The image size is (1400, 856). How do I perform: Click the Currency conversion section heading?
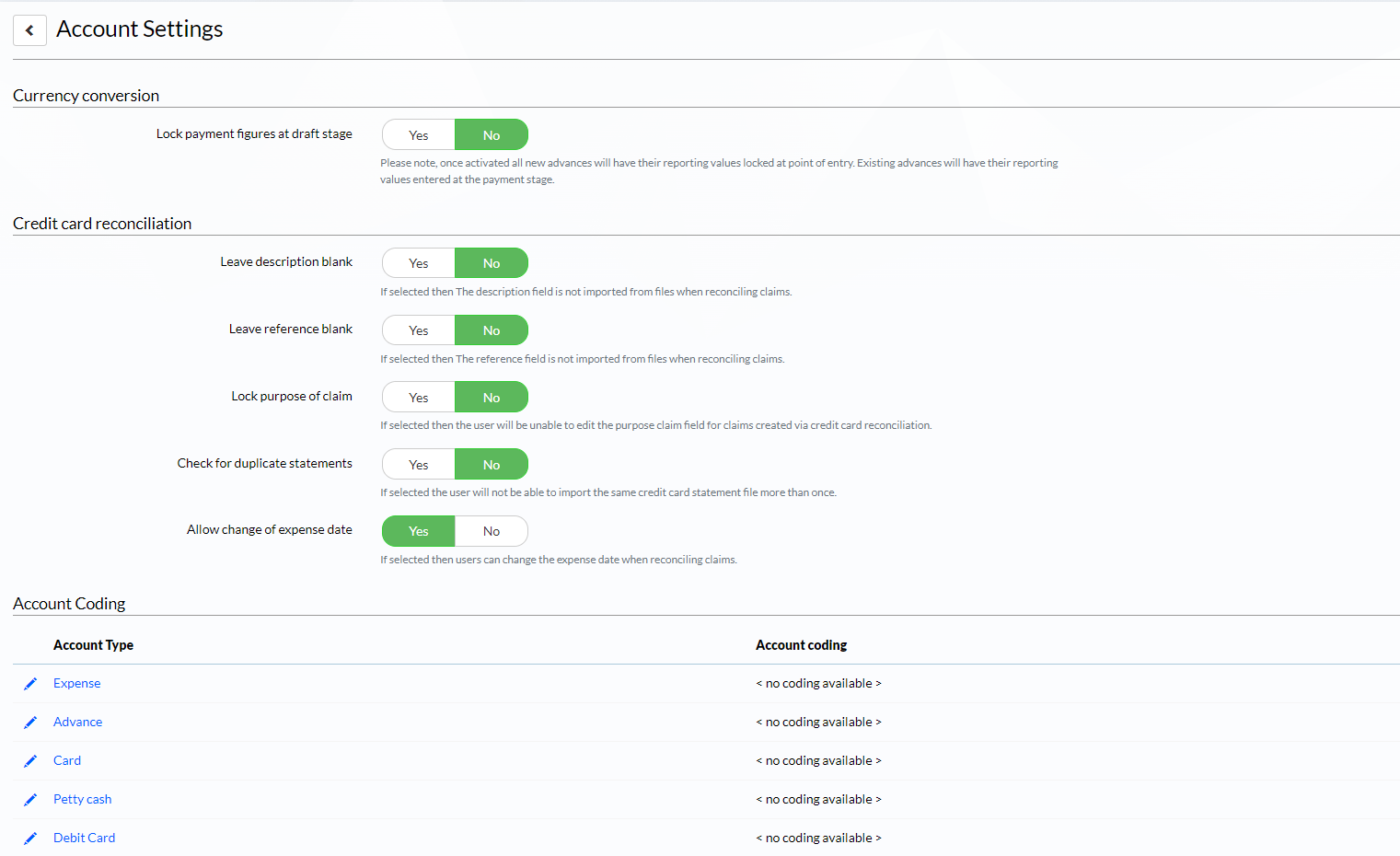pos(86,96)
